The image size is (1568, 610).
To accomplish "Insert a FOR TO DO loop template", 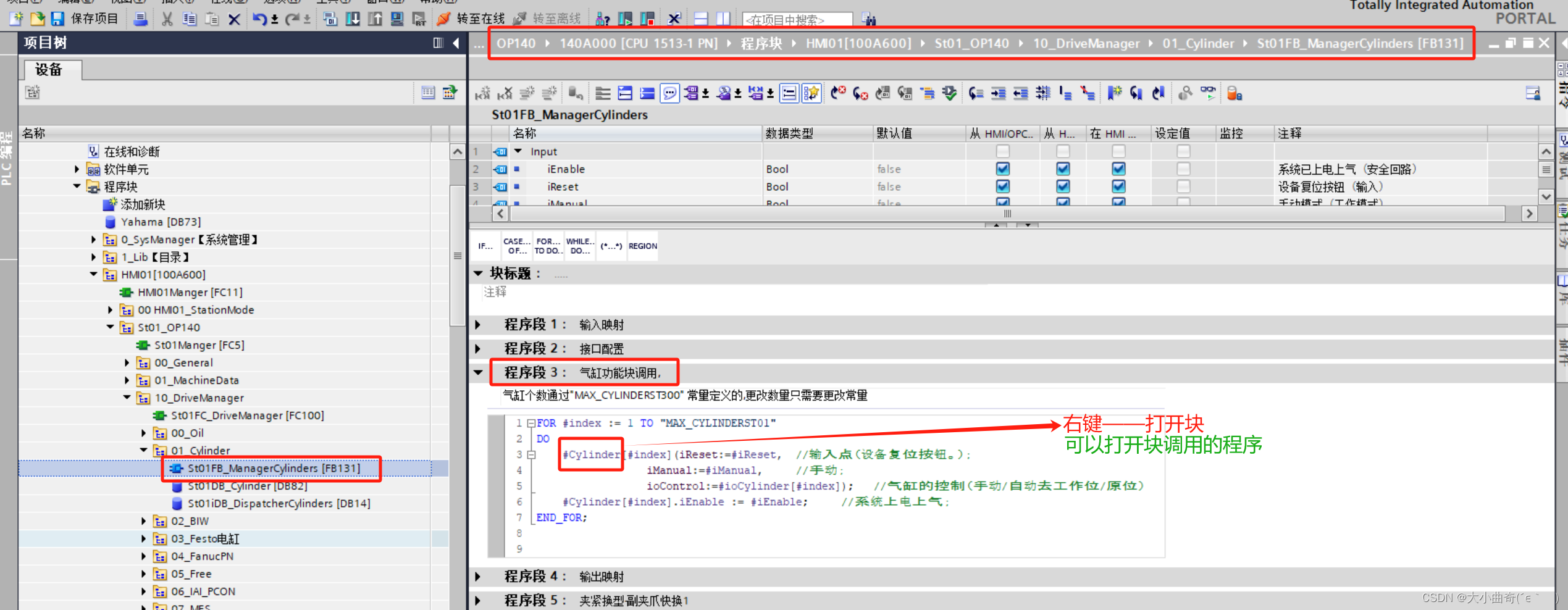I will pyautogui.click(x=548, y=246).
